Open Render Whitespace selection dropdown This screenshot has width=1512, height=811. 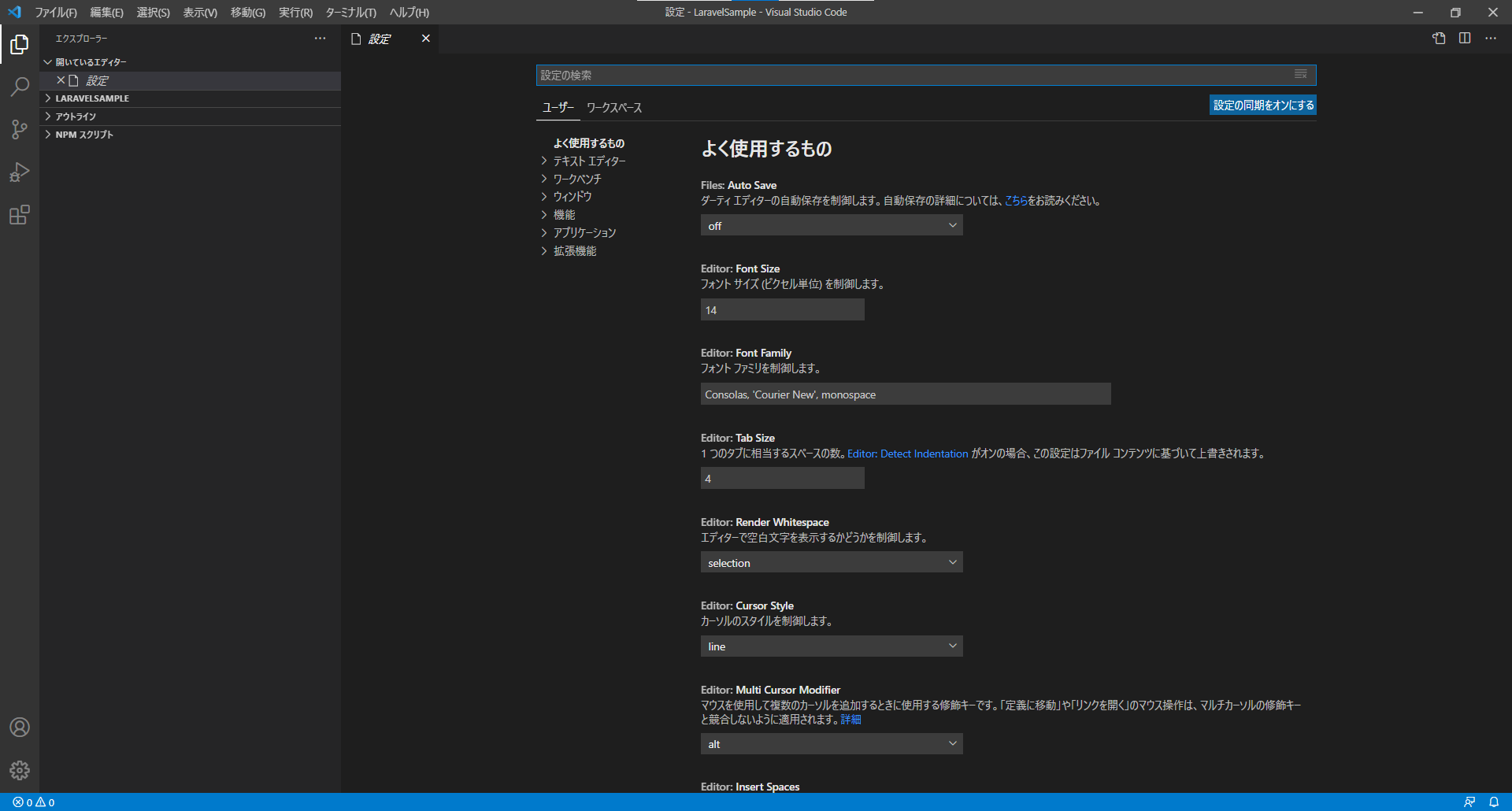pyautogui.click(x=832, y=562)
